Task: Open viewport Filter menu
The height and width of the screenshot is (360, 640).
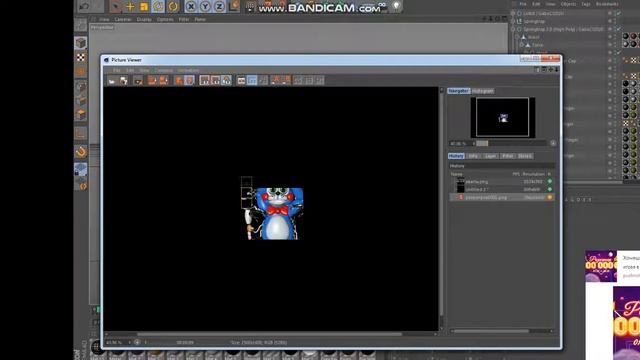Action: 184,19
